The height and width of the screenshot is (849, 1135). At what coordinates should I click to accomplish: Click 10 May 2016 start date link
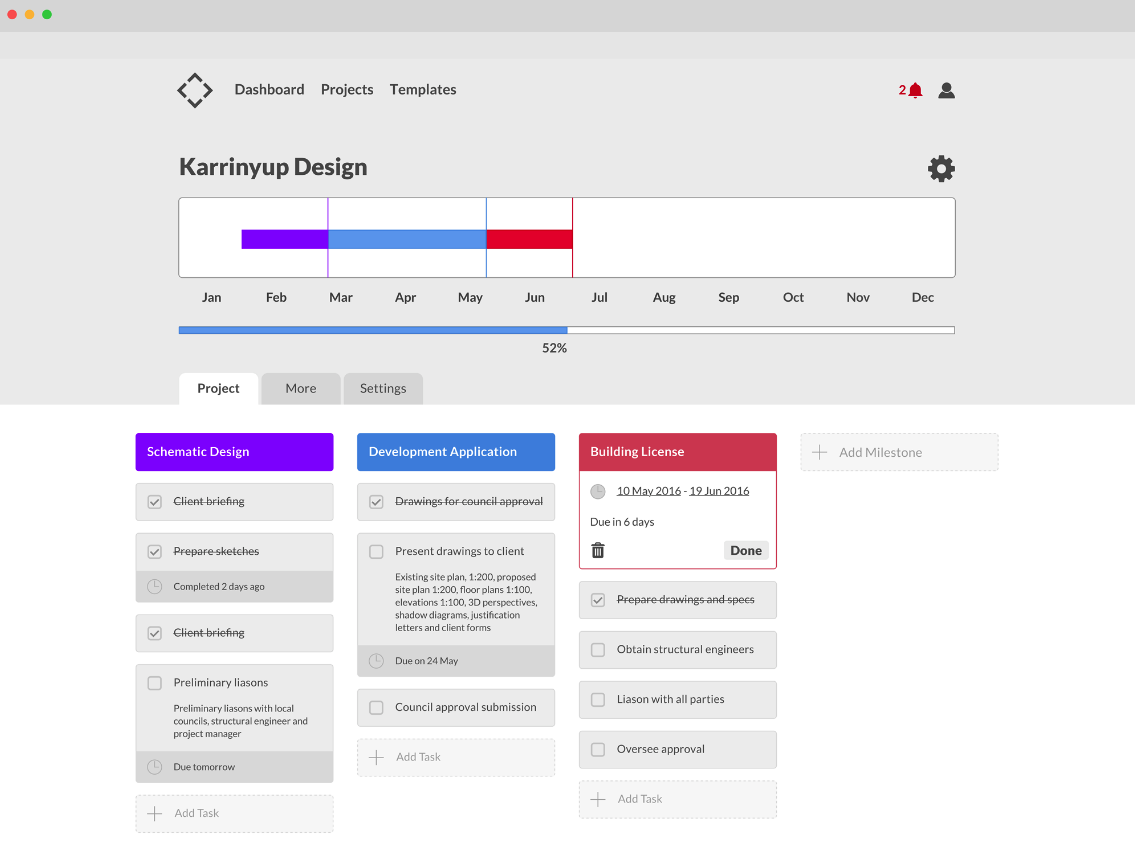(x=649, y=491)
